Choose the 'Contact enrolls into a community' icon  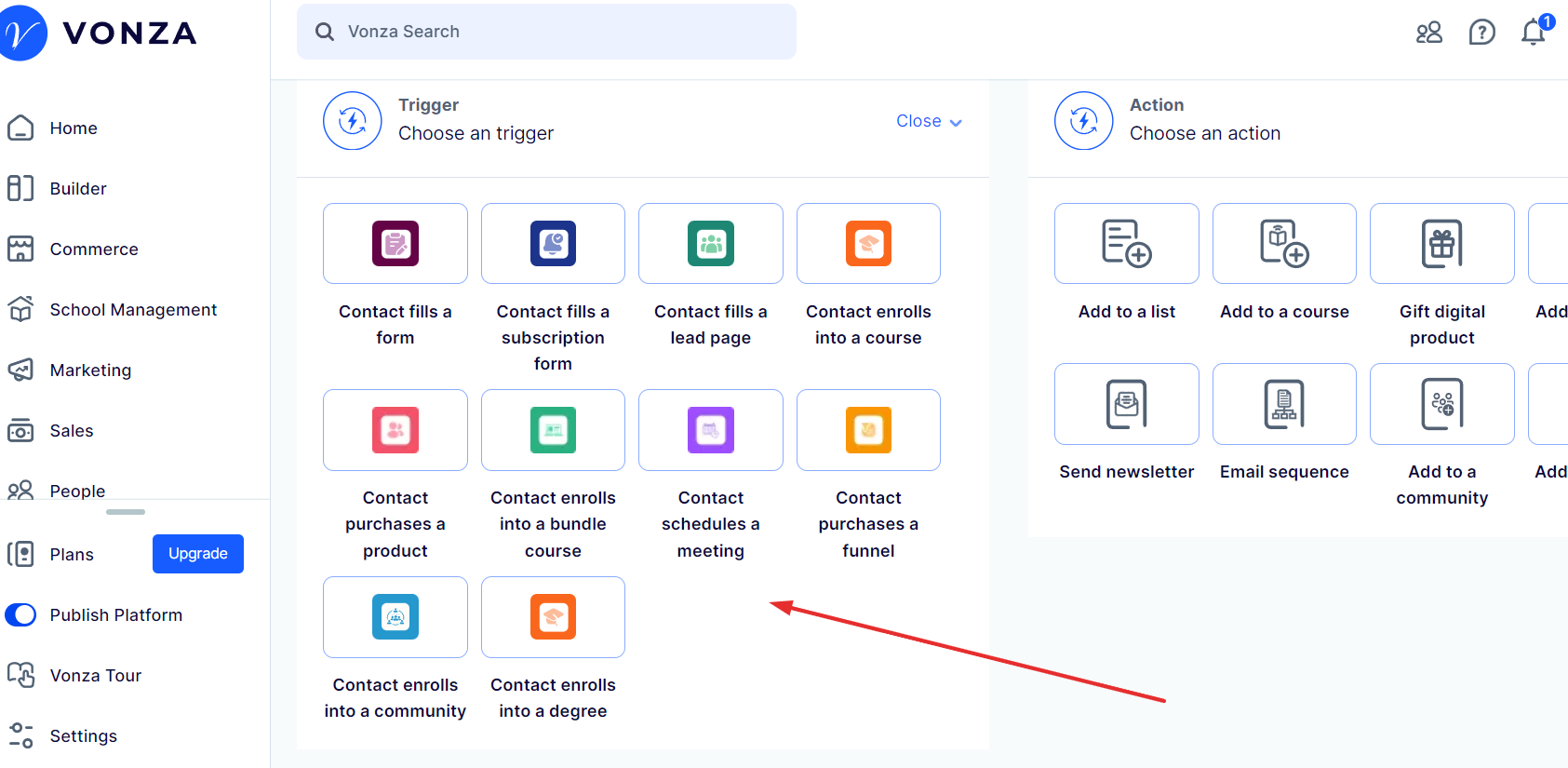(395, 616)
